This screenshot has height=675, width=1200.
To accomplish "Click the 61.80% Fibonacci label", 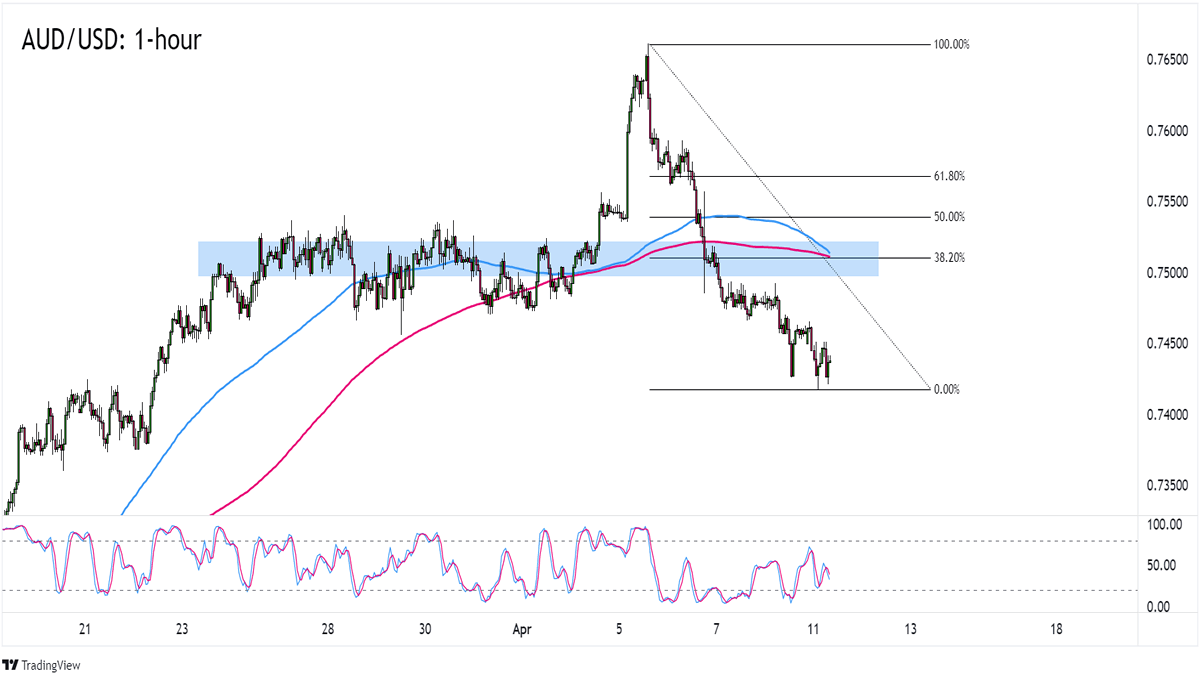I will pyautogui.click(x=949, y=176).
